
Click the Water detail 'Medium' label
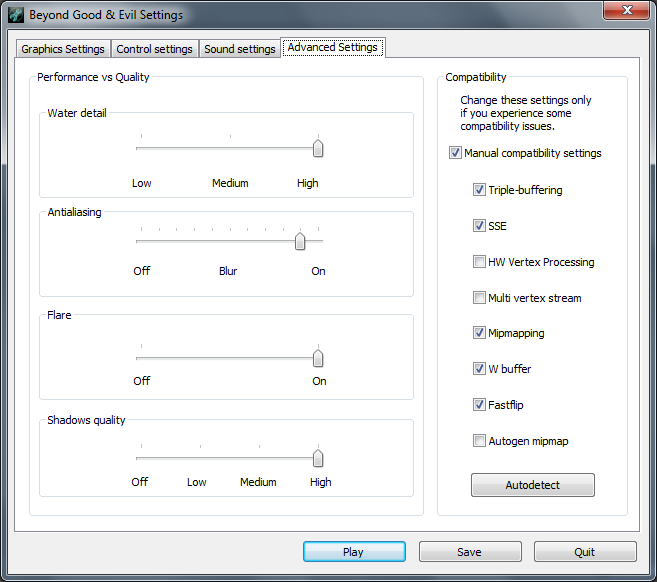tap(230, 183)
